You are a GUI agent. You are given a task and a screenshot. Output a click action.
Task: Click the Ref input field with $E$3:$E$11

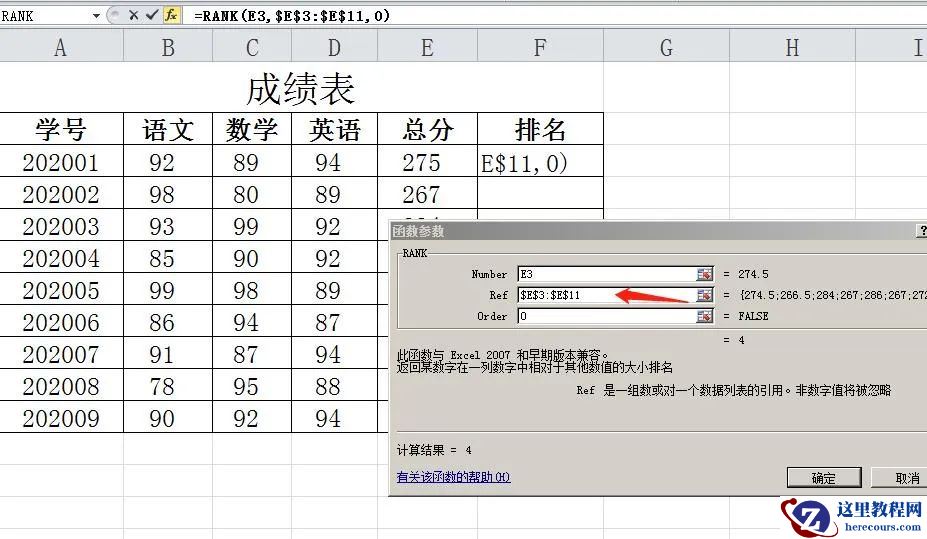click(x=607, y=295)
